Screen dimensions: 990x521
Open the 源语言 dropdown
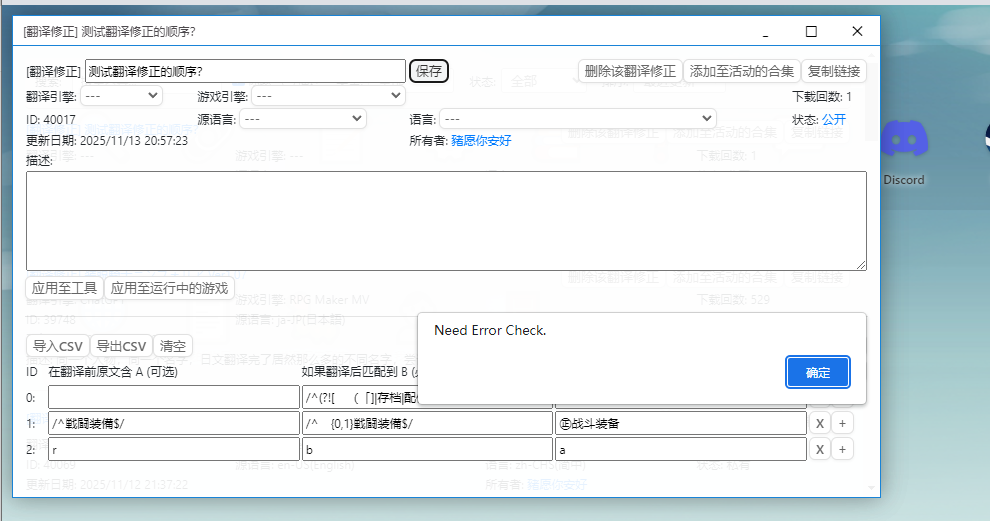click(x=303, y=118)
